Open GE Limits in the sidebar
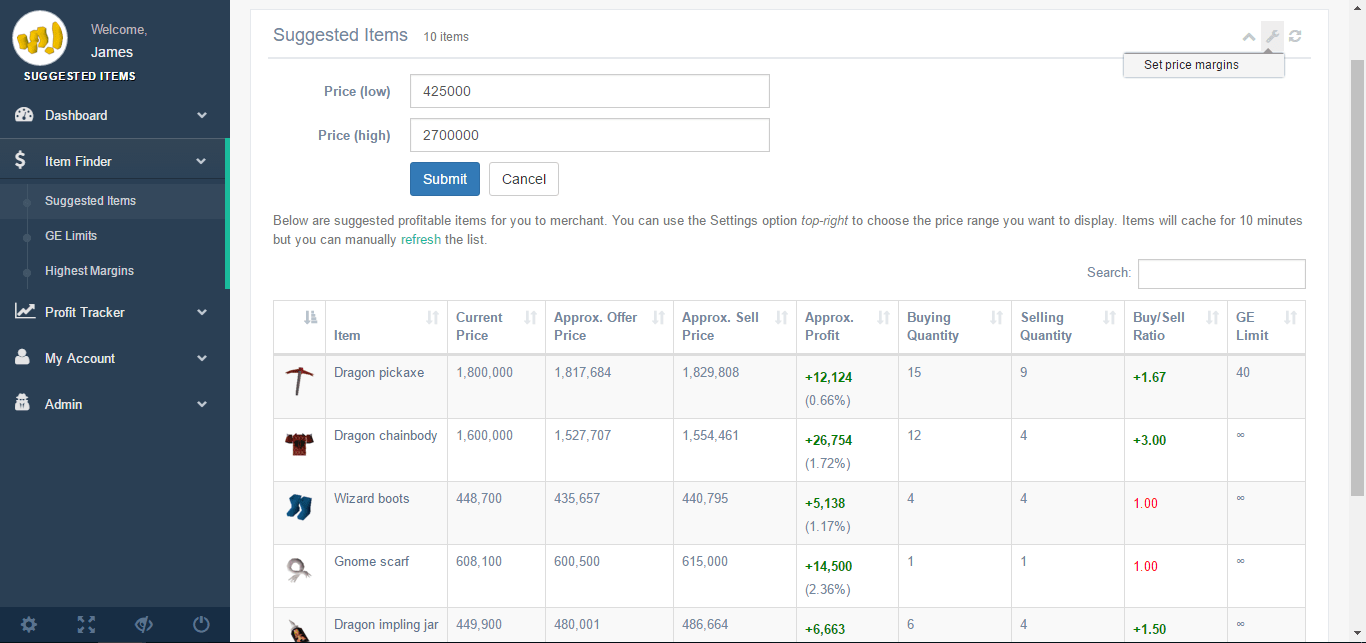The height and width of the screenshot is (643, 1366). 71,236
